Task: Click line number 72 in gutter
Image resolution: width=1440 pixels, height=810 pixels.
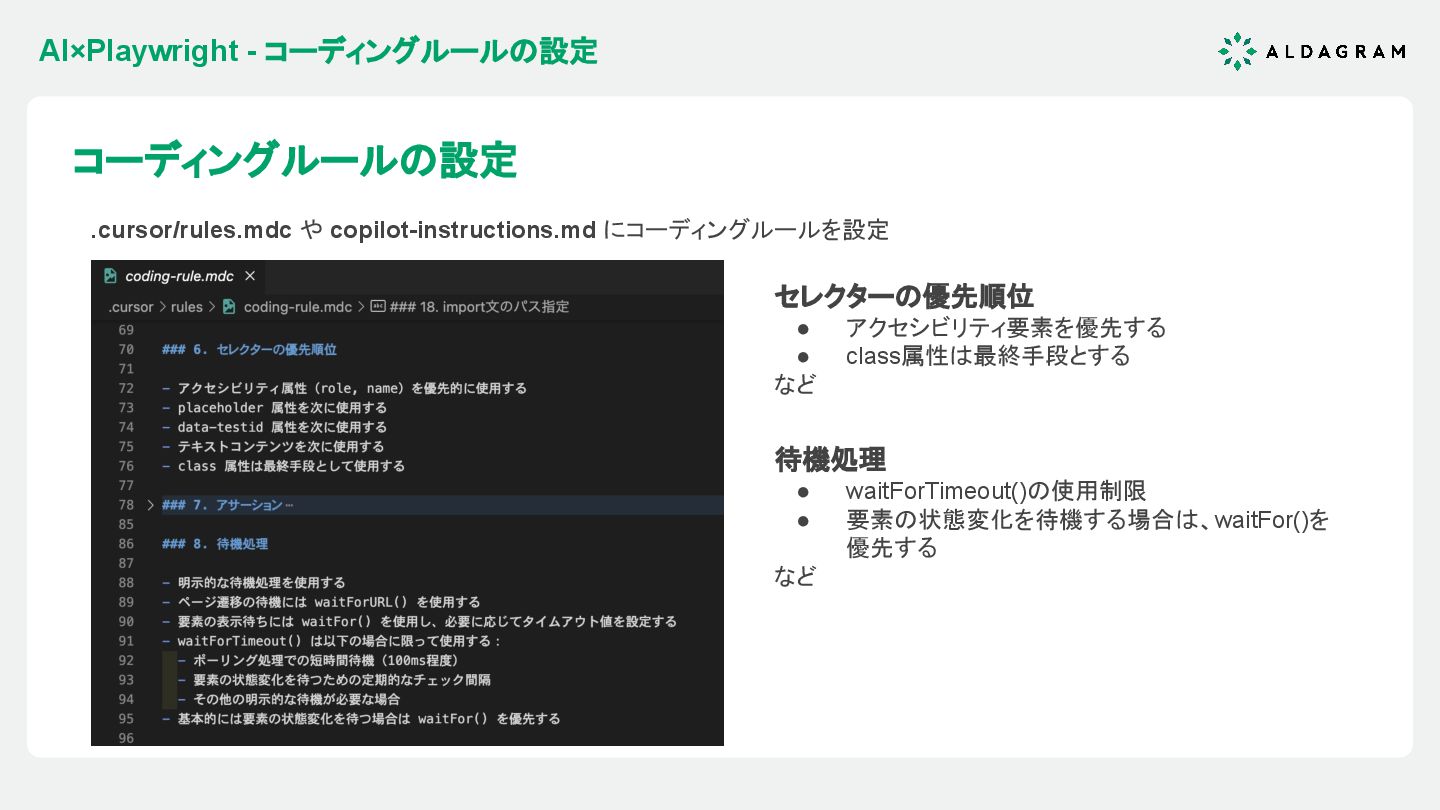Action: (126, 388)
